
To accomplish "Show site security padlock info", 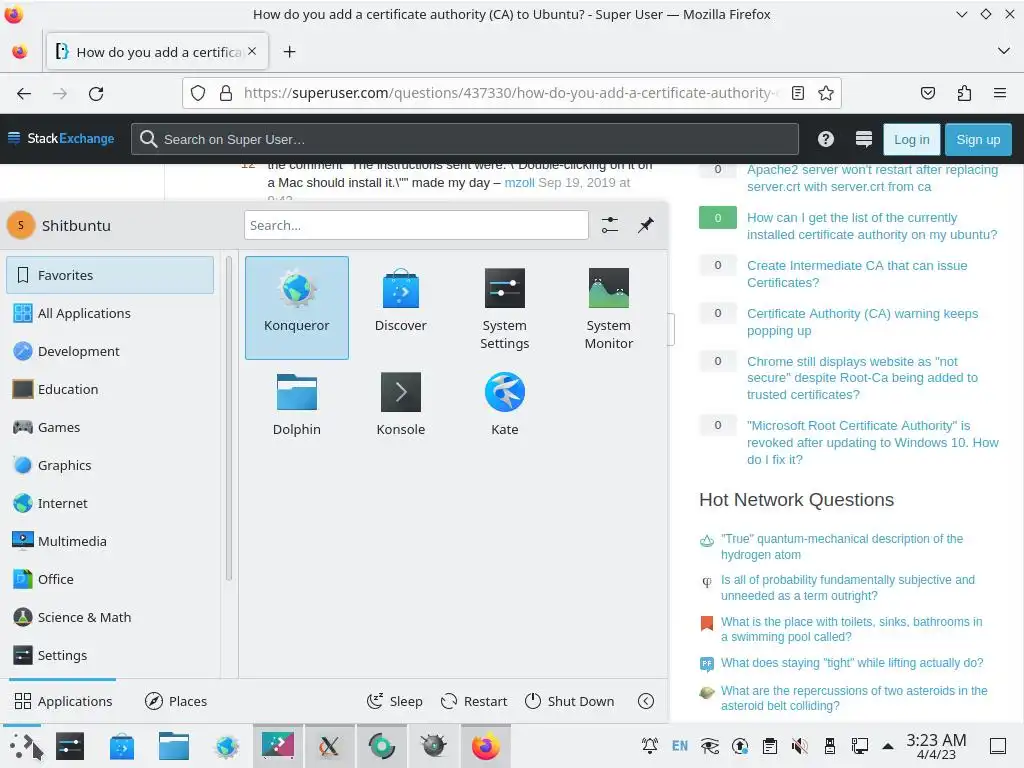I will 226,93.
